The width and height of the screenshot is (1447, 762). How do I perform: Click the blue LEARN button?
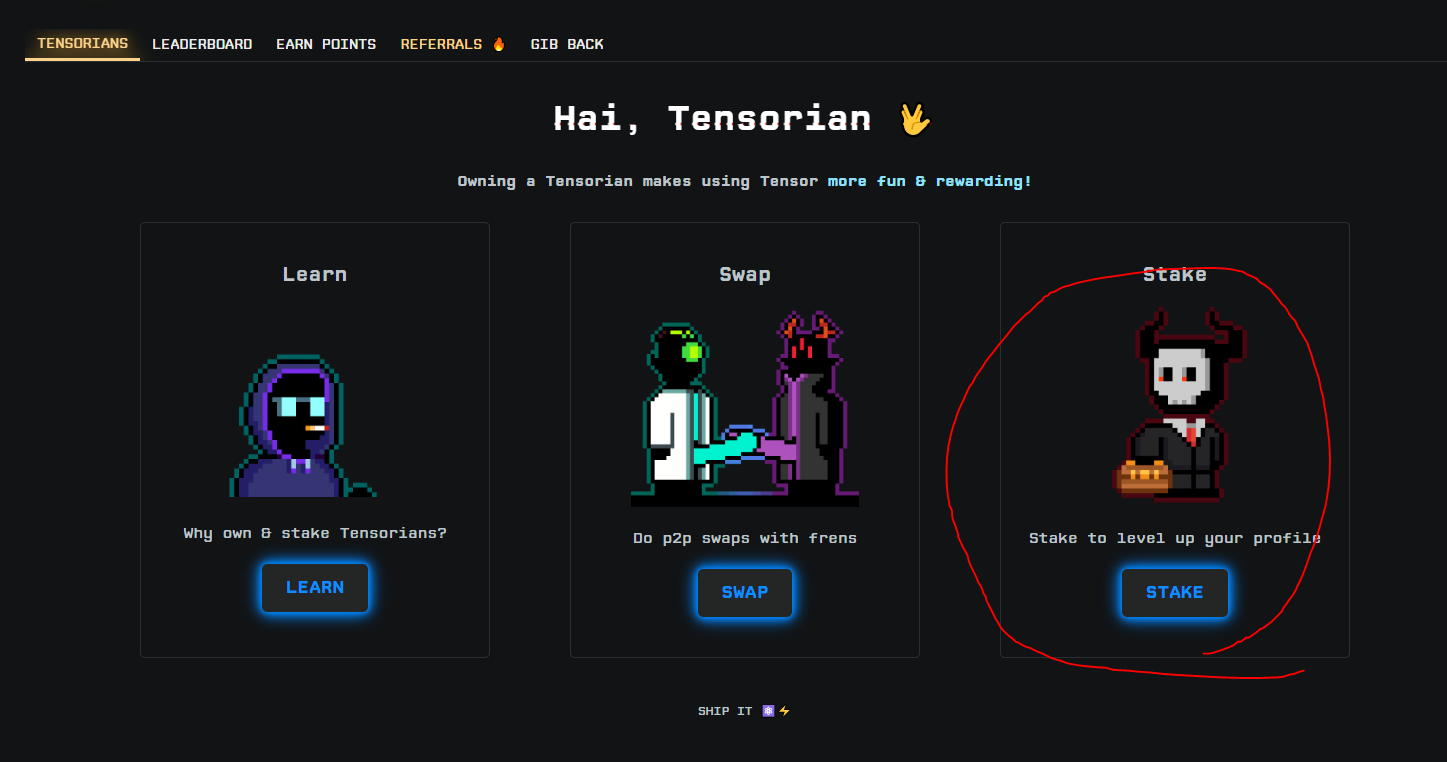[x=315, y=588]
